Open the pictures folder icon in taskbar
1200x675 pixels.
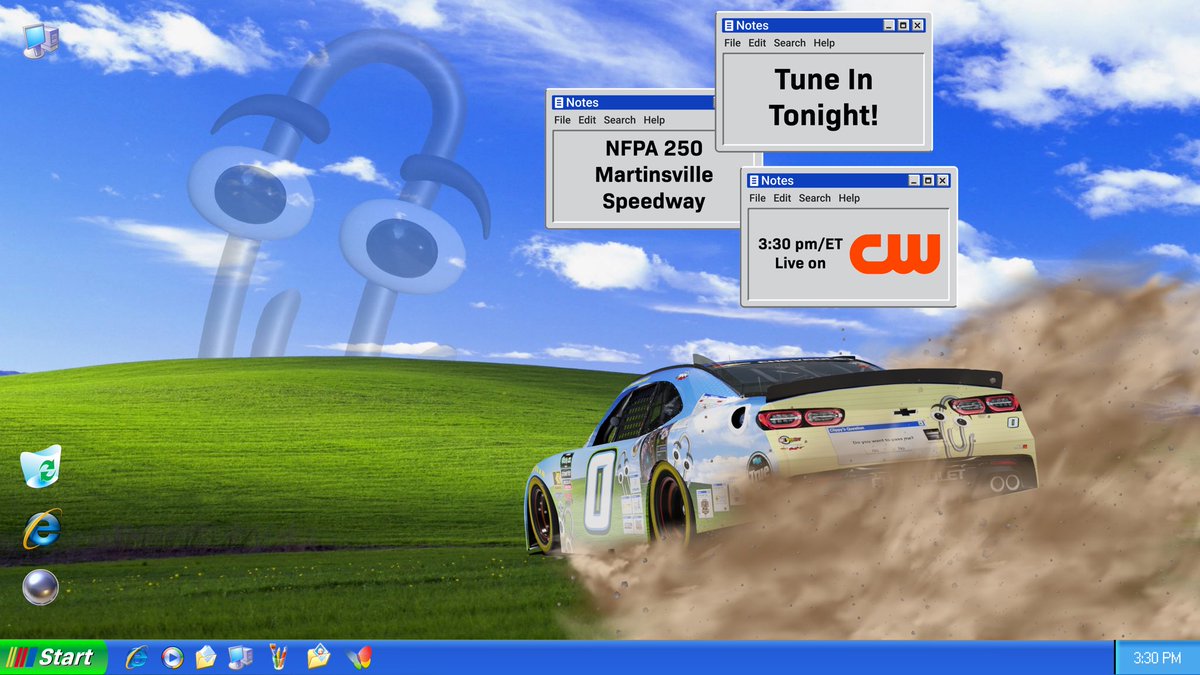[x=318, y=657]
